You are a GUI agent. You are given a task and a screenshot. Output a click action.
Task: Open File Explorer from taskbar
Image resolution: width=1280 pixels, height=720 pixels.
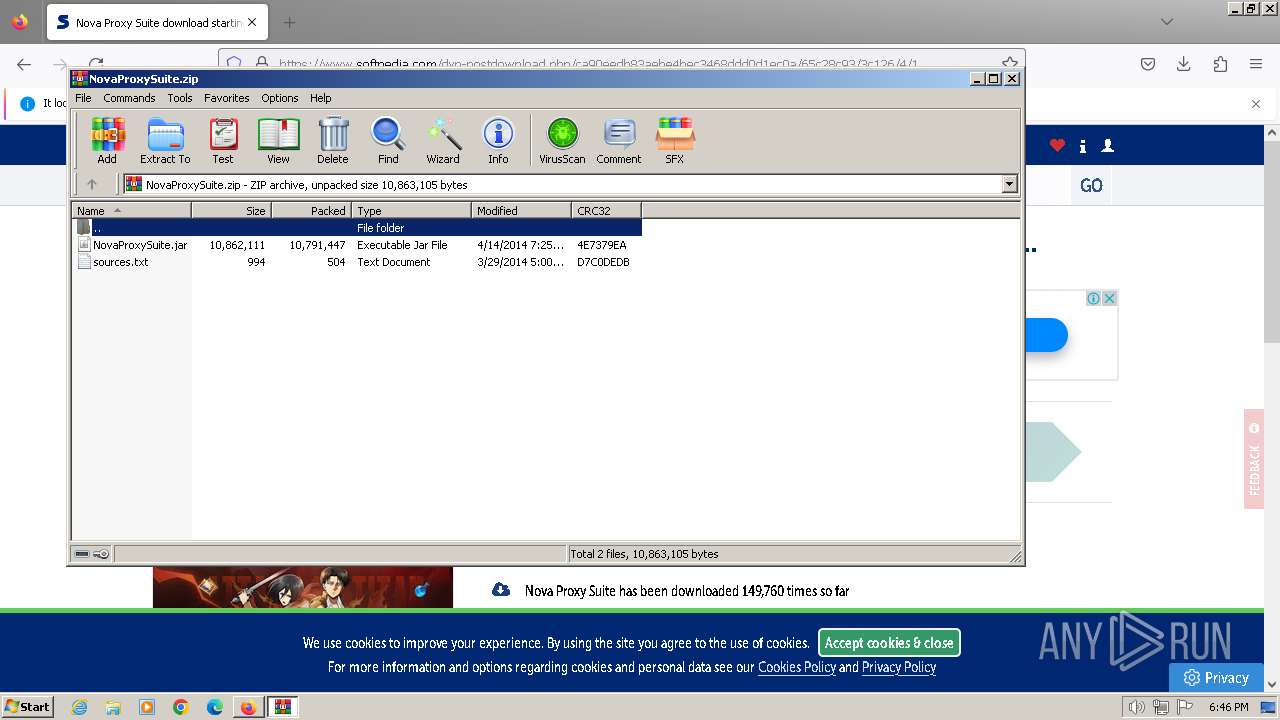(x=113, y=707)
